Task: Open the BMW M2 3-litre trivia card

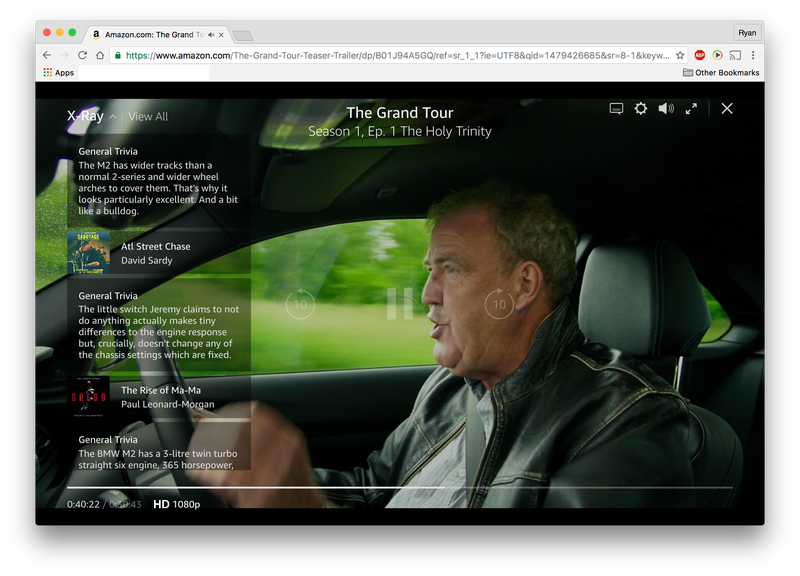Action: click(159, 446)
